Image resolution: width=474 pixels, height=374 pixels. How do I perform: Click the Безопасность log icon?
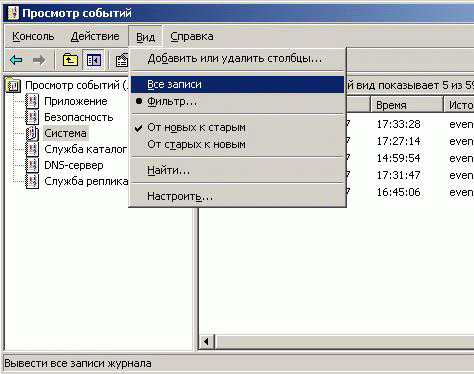point(32,117)
